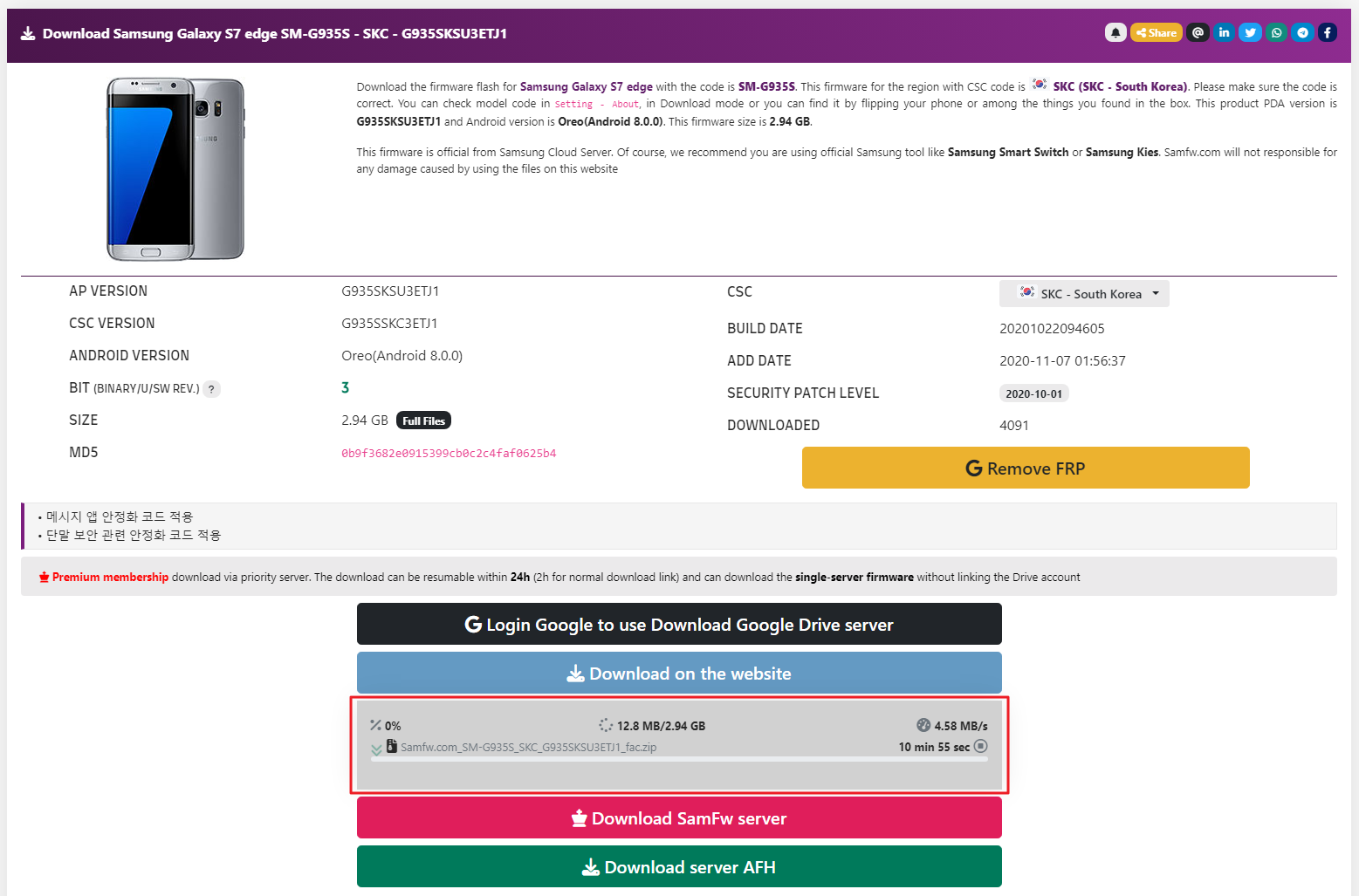Viewport: 1359px width, 896px height.
Task: Click Download SamFw server button
Action: click(679, 817)
